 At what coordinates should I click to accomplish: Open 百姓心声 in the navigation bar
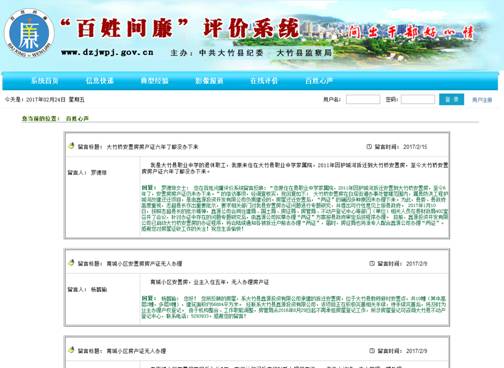click(319, 80)
